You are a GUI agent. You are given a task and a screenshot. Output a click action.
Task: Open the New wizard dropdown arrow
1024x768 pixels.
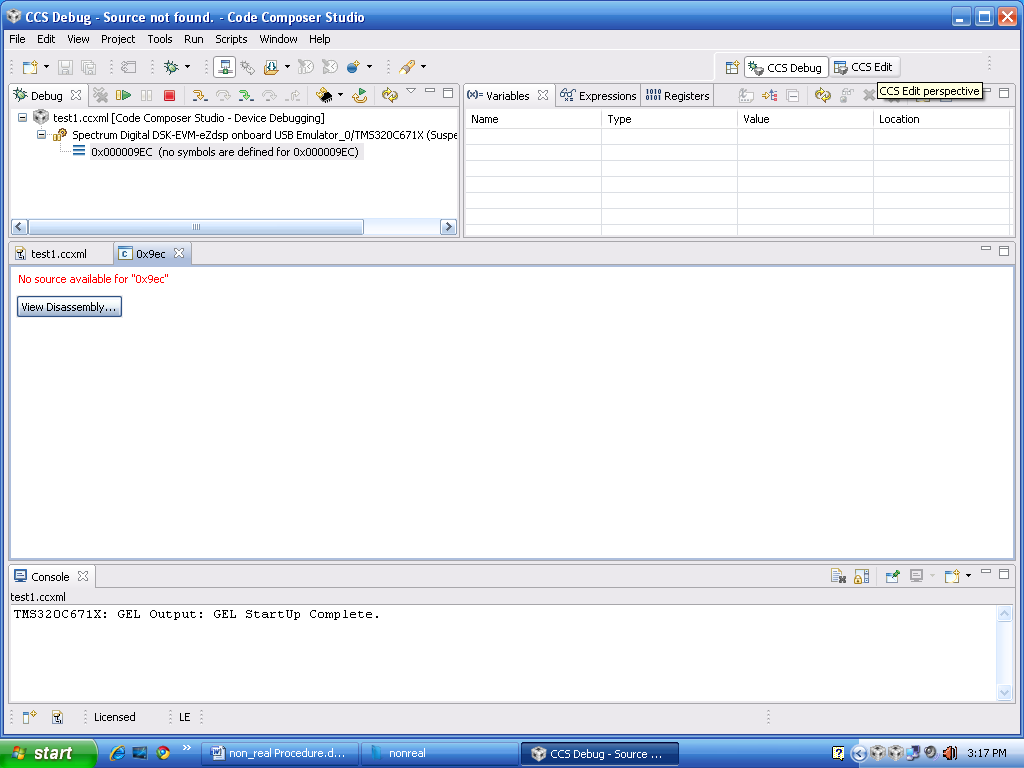pyautogui.click(x=46, y=67)
